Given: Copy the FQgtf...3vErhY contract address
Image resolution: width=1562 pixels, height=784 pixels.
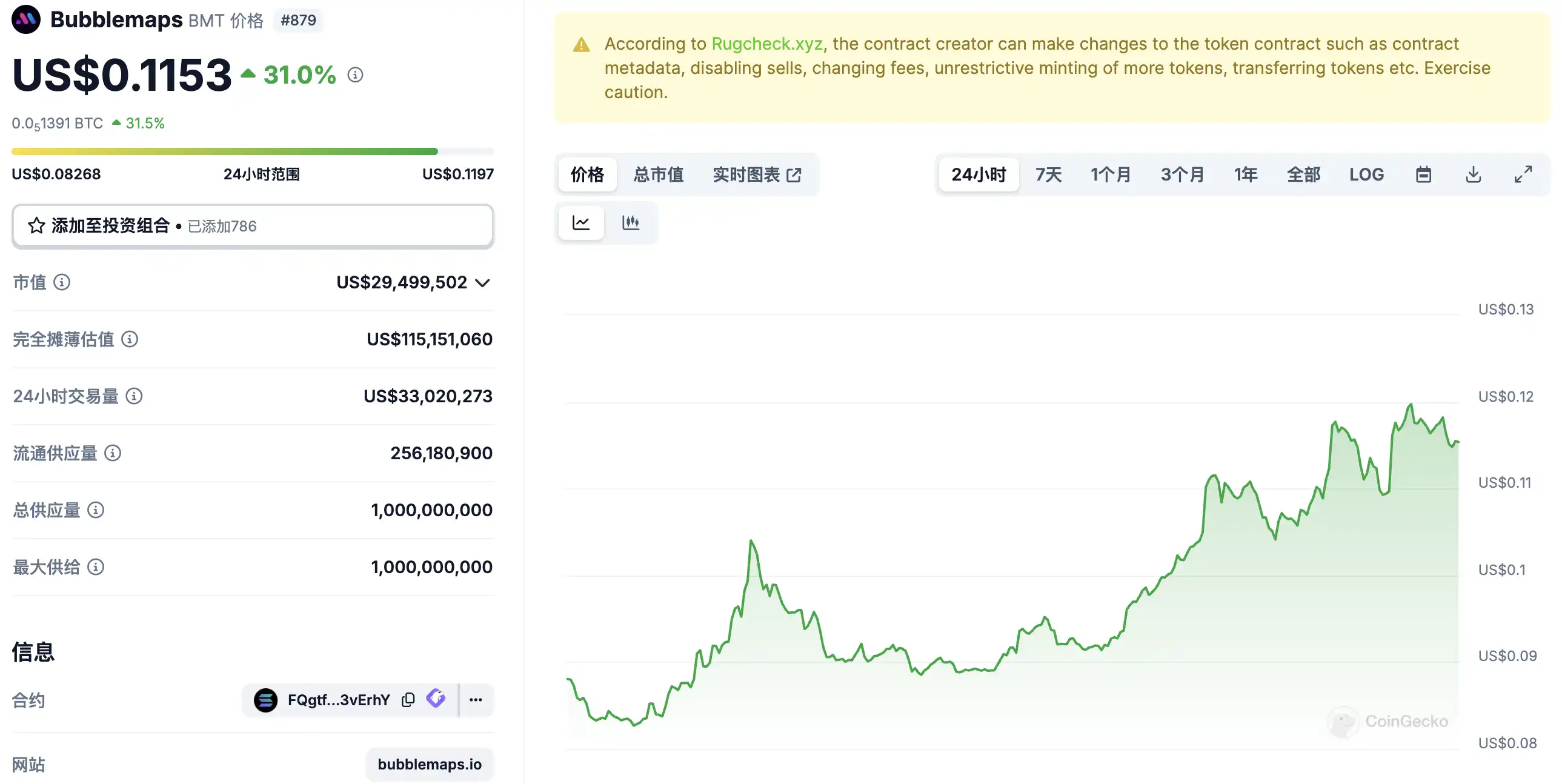Looking at the screenshot, I should pos(408,700).
